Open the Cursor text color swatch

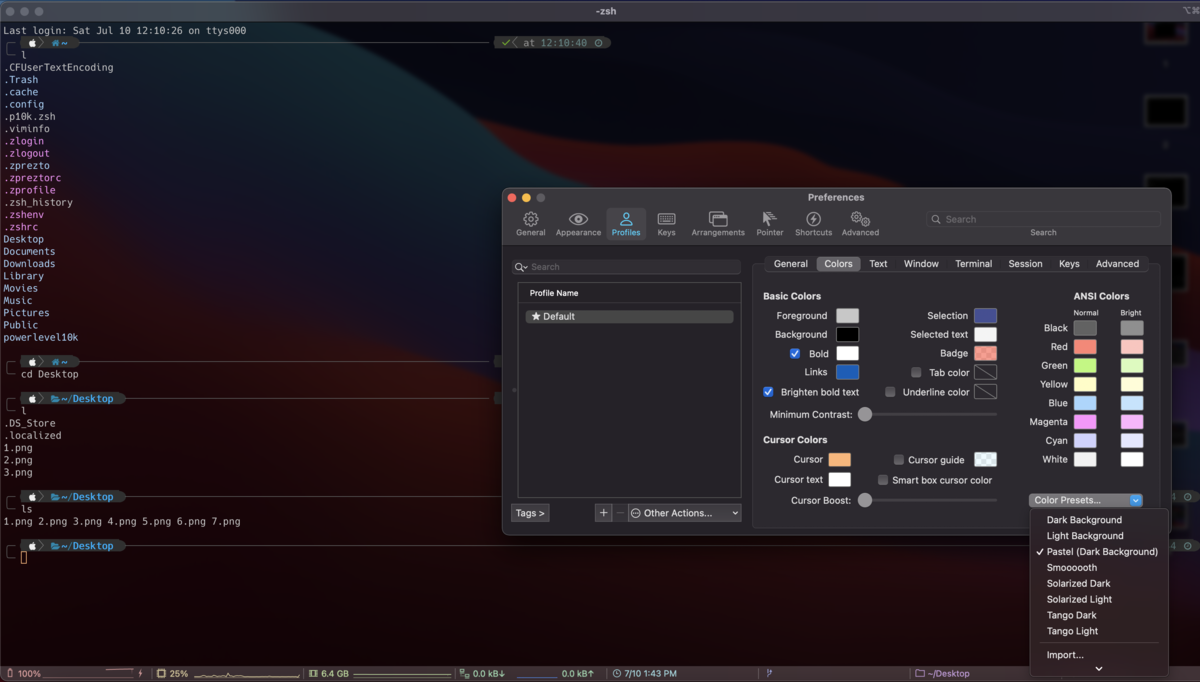tap(839, 480)
